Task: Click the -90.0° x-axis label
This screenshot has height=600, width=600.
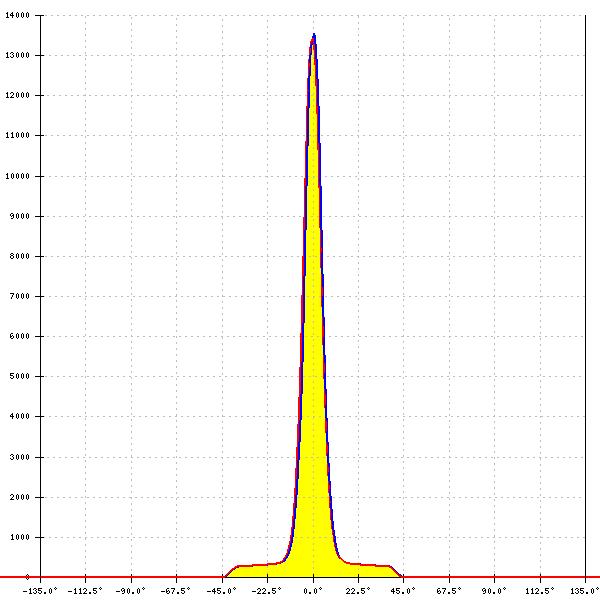Action: coord(130,591)
